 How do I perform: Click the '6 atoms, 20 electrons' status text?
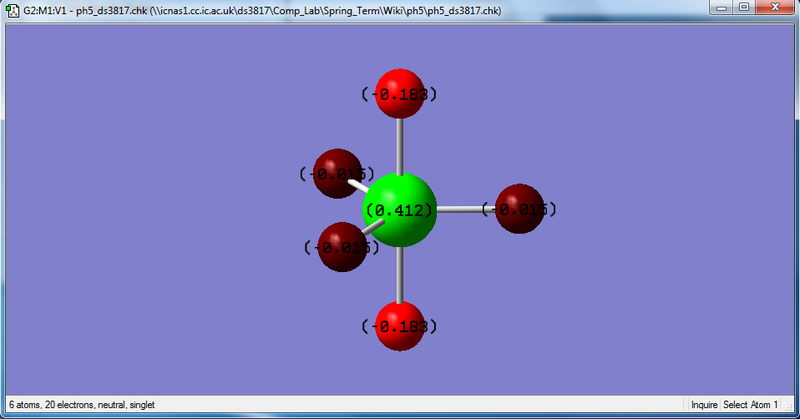[82, 405]
